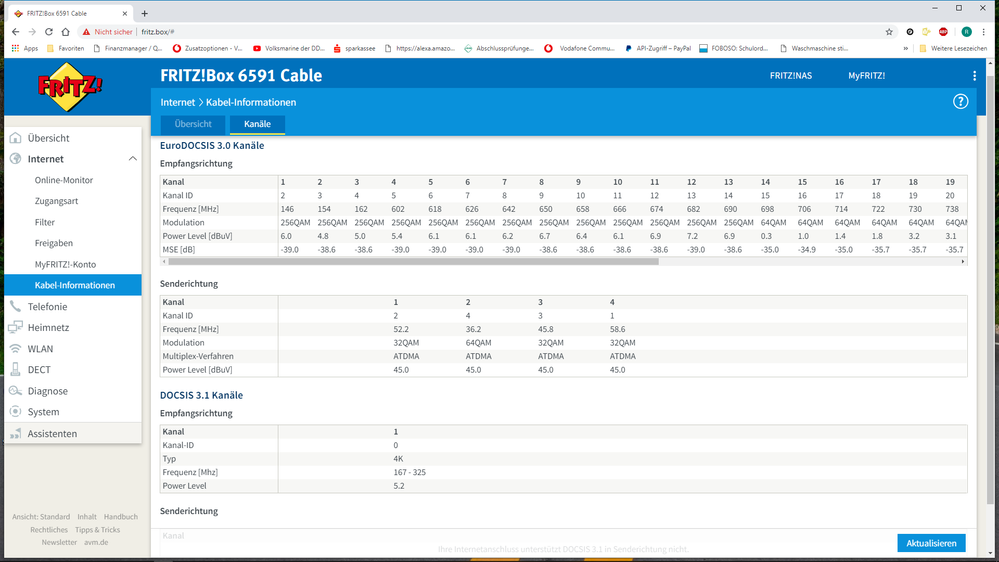The image size is (999, 562).
Task: Open Telefonie menu in sidebar
Action: pyautogui.click(x=47, y=306)
